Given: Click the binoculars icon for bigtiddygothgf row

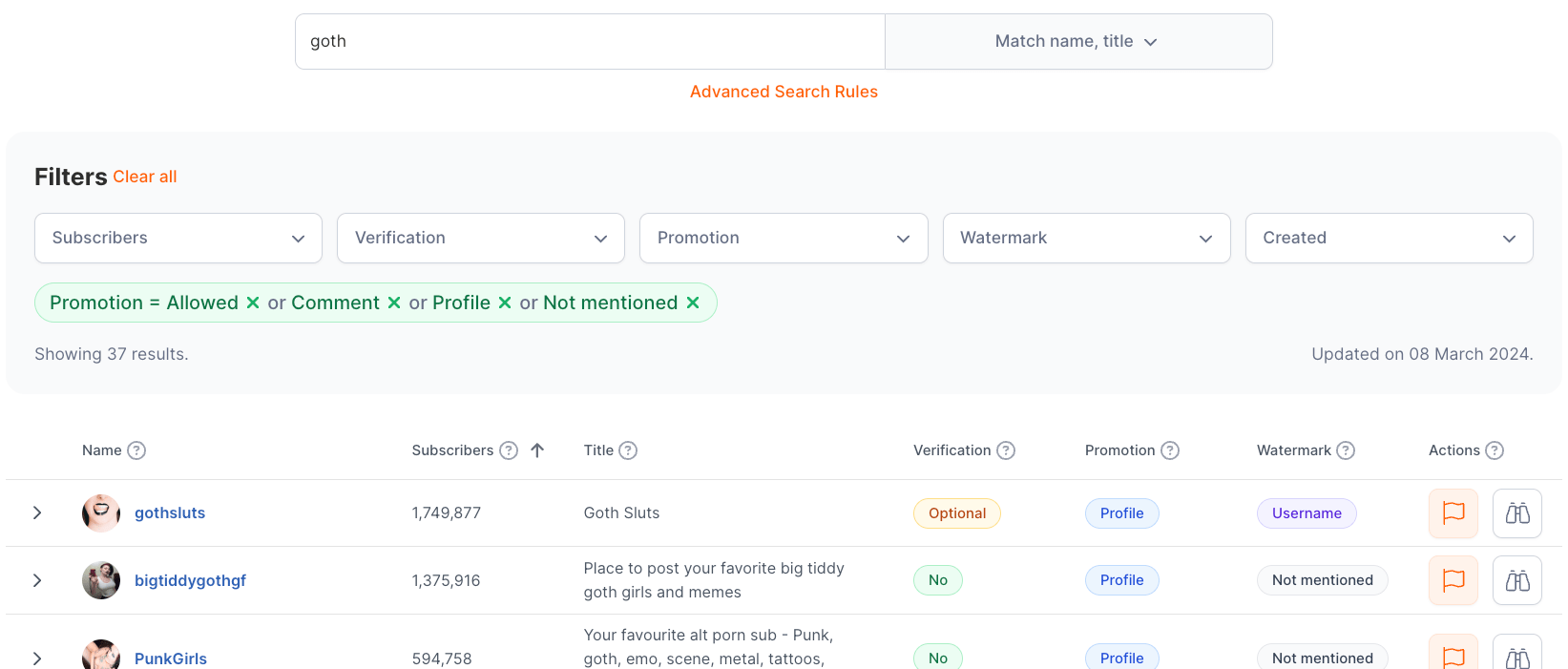Looking at the screenshot, I should (1516, 580).
